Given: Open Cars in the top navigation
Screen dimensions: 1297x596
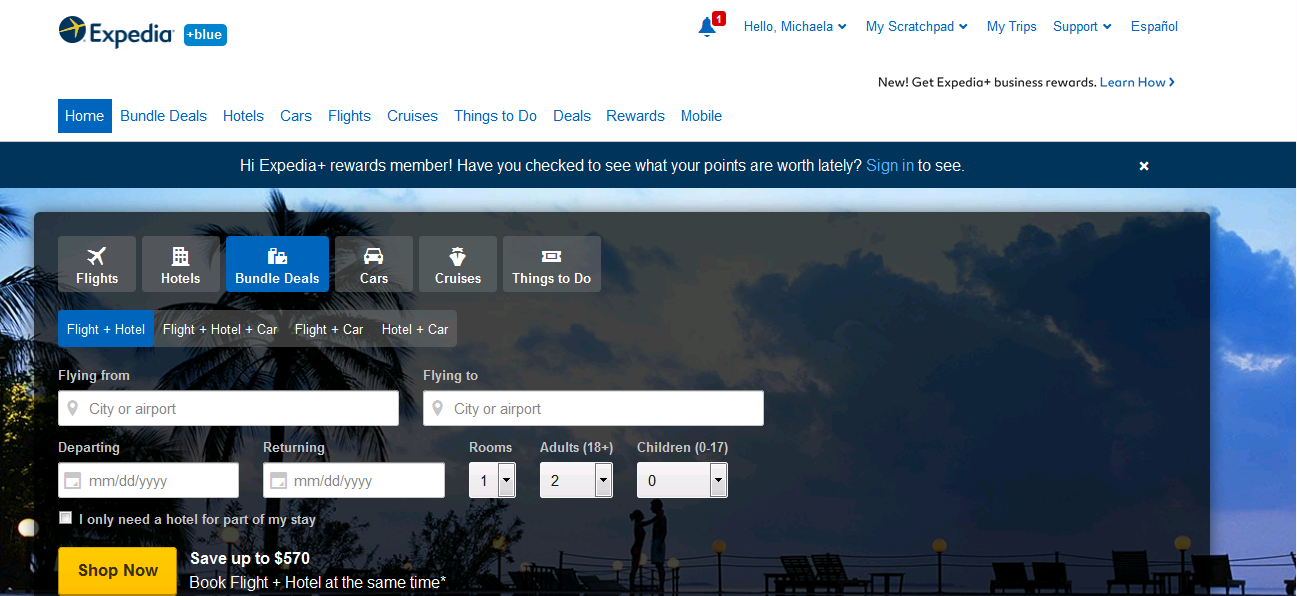Looking at the screenshot, I should point(296,116).
